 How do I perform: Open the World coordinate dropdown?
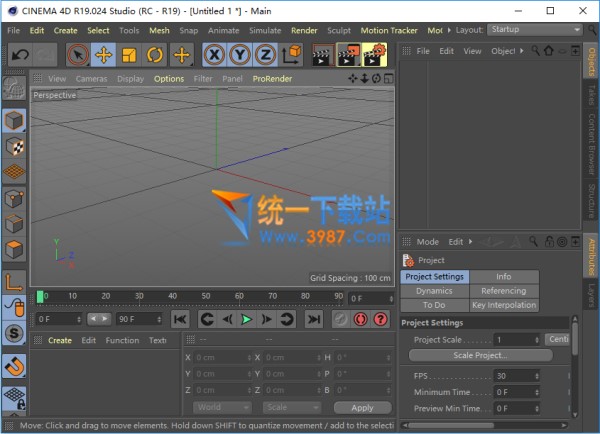click(x=222, y=407)
